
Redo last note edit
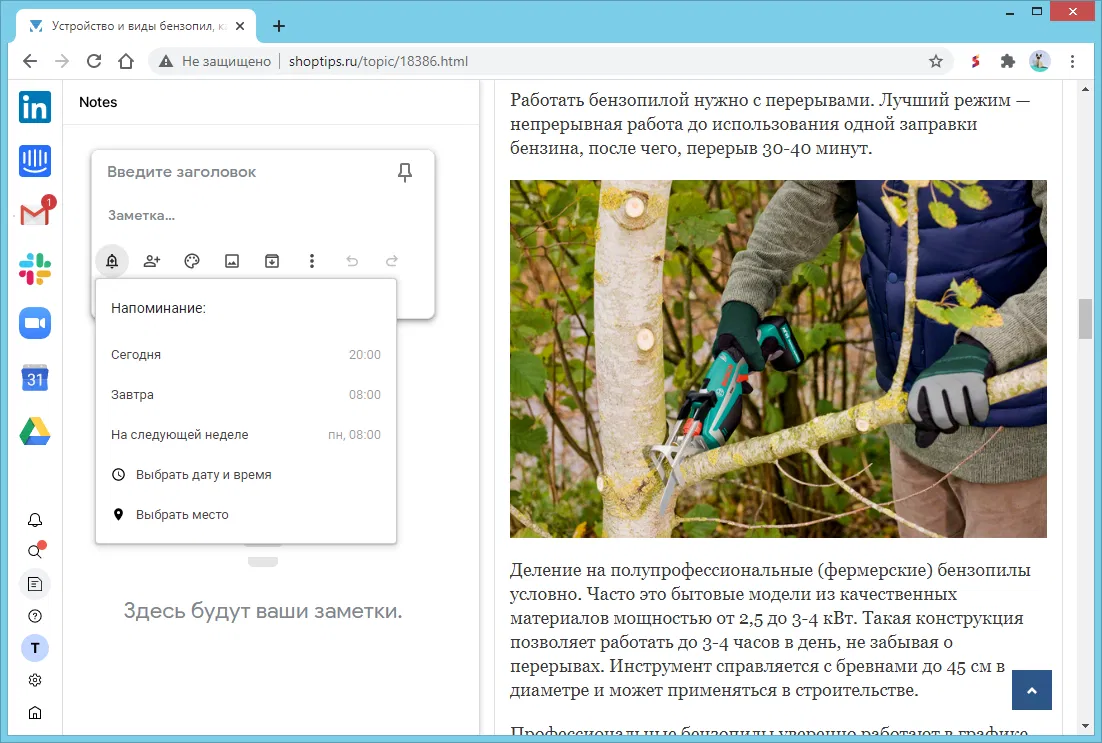pos(392,261)
